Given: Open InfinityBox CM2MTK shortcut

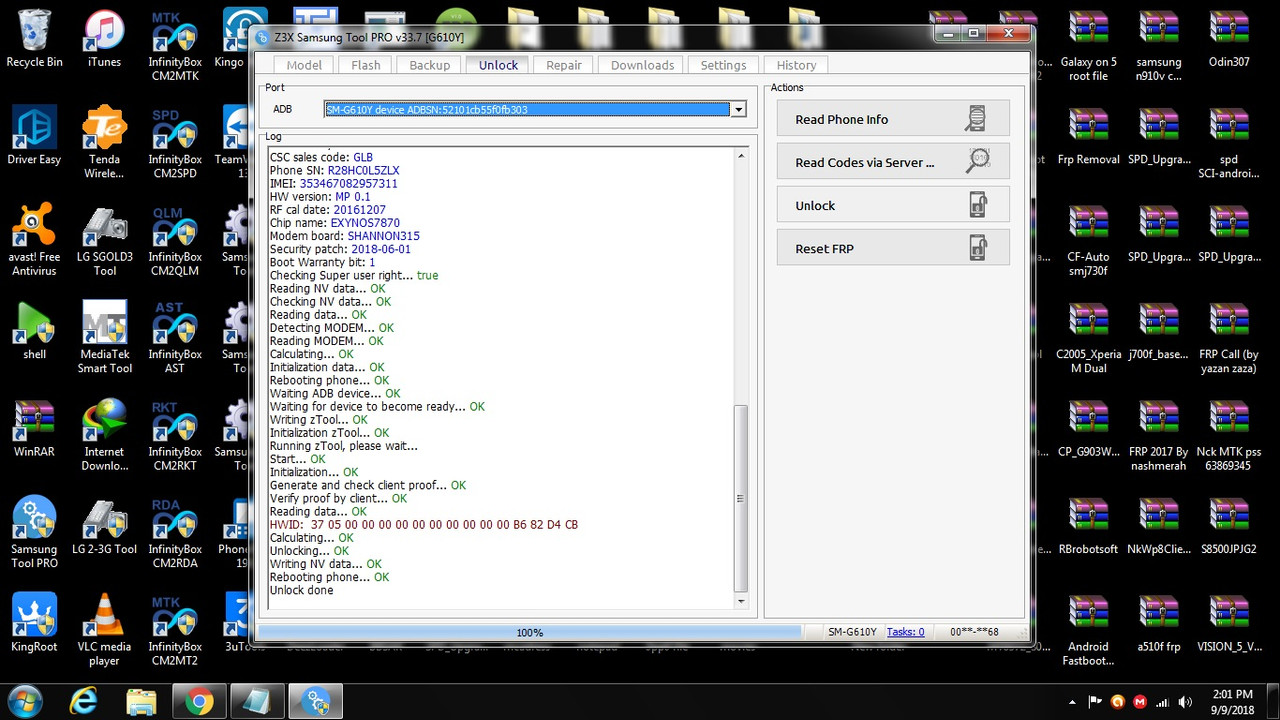Looking at the screenshot, I should [175, 46].
